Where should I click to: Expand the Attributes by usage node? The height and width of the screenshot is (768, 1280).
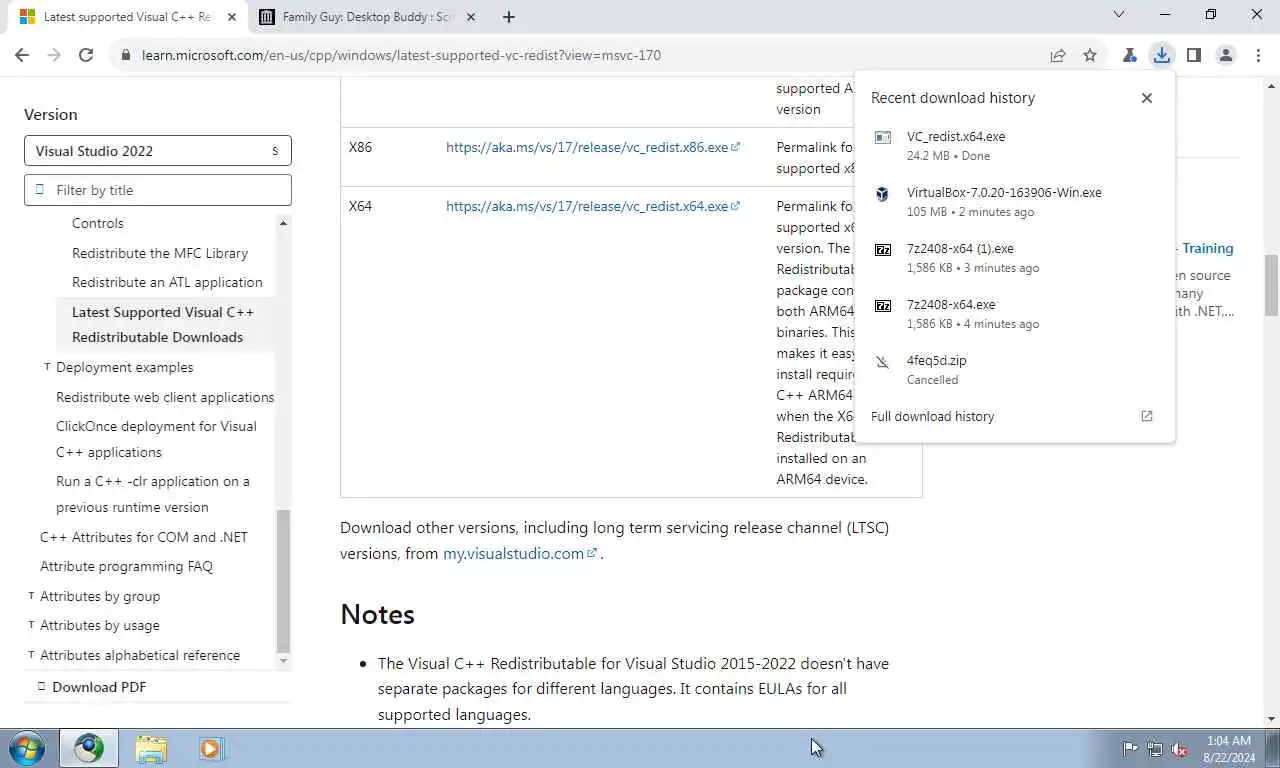click(31, 625)
